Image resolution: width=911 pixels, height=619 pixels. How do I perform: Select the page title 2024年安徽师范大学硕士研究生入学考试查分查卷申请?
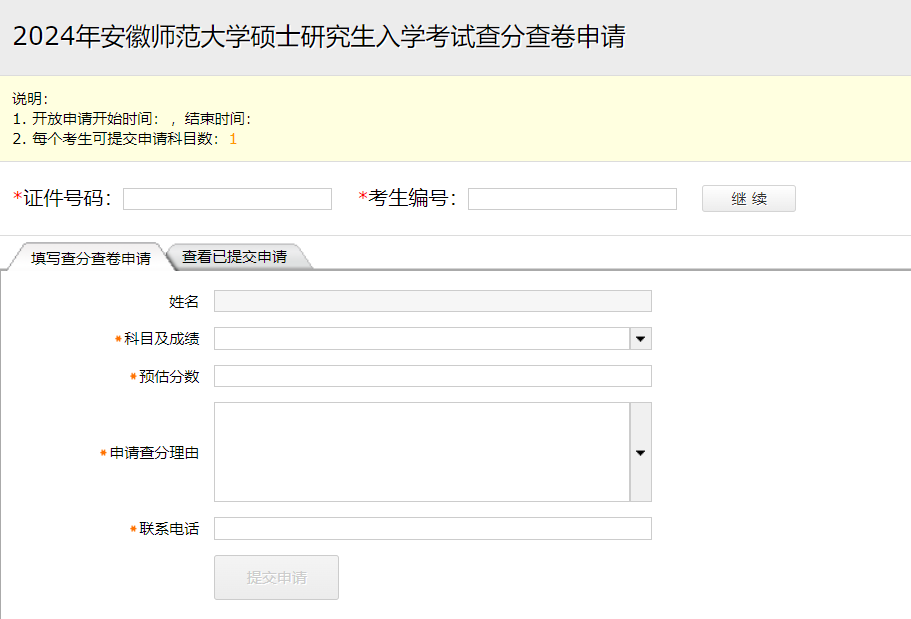pyautogui.click(x=319, y=37)
